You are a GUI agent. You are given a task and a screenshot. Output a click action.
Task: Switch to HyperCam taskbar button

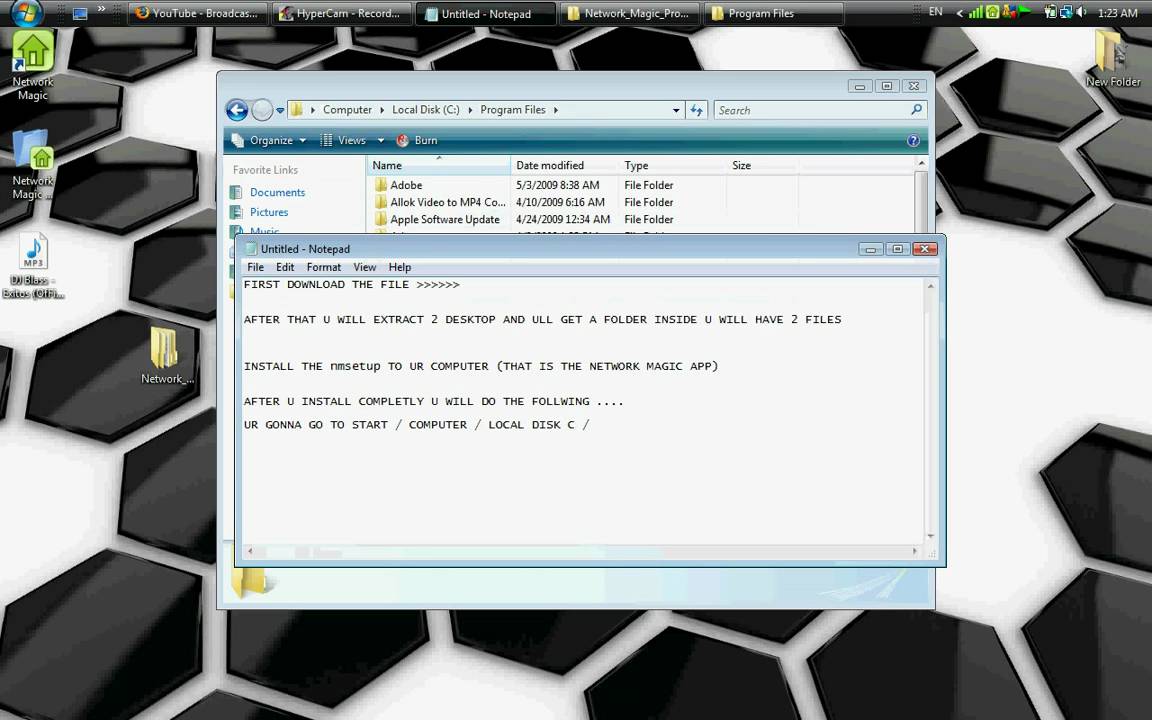coord(340,13)
